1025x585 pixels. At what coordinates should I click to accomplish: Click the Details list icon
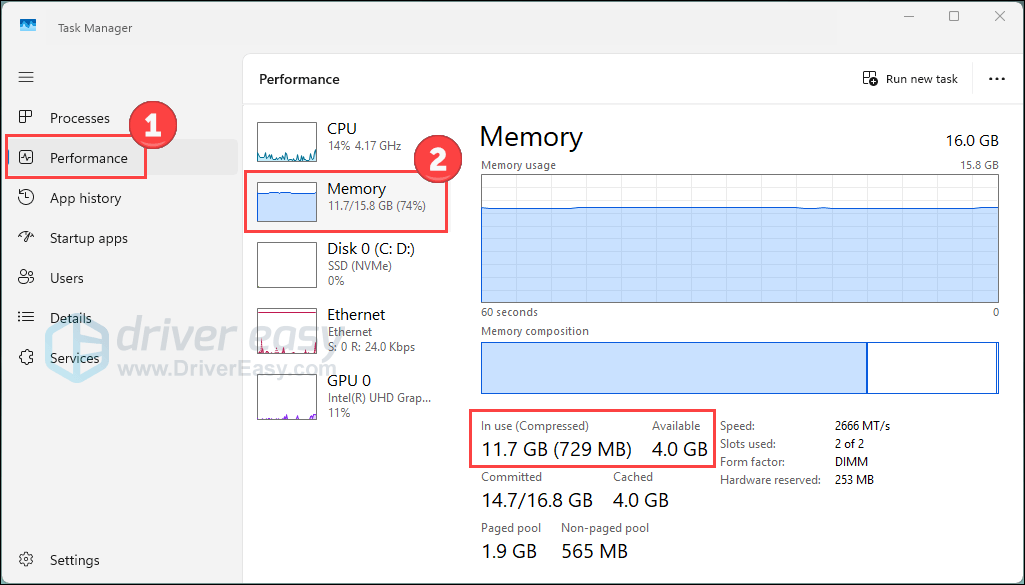[x=27, y=318]
